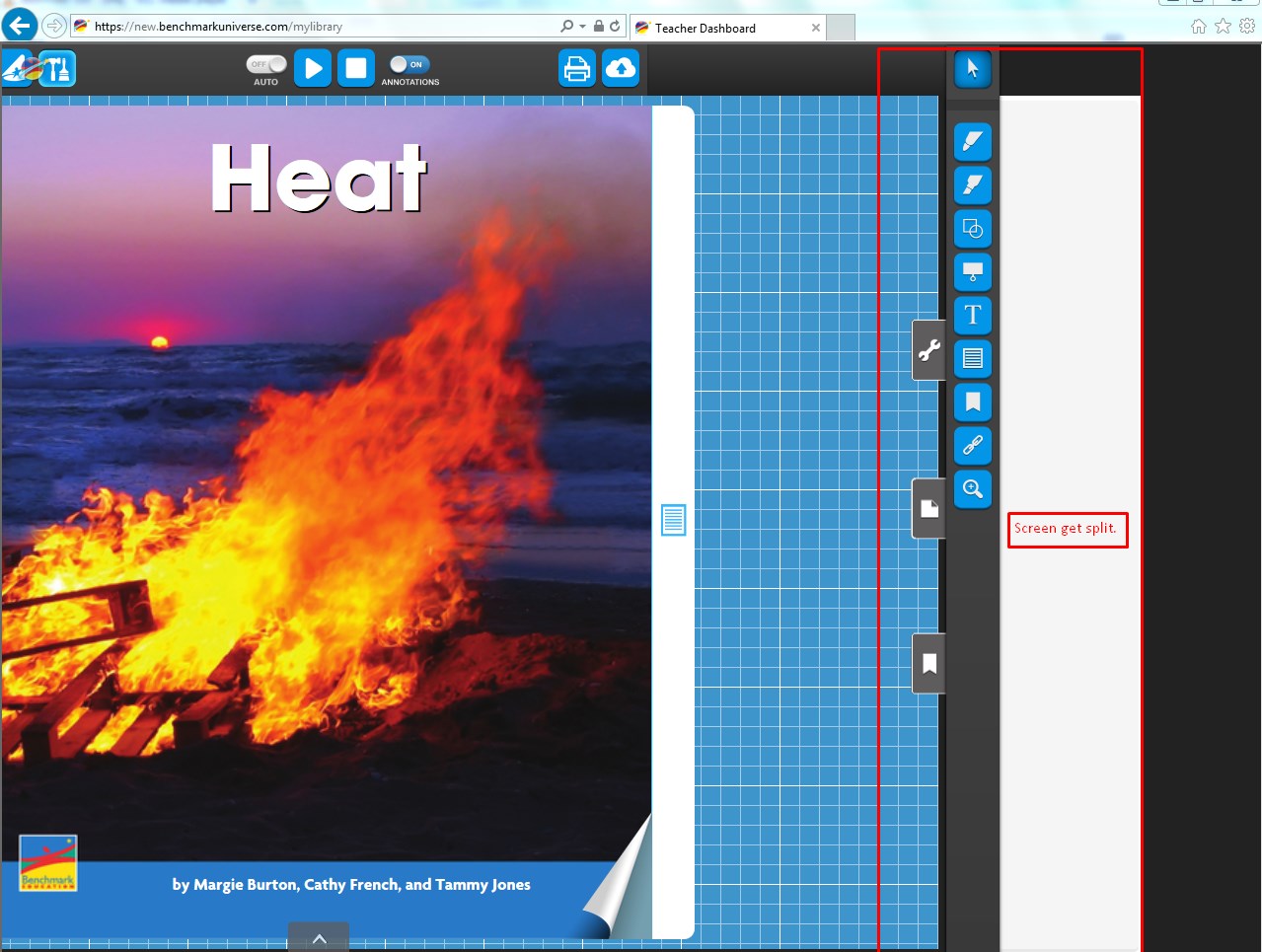
Task: Close the Teacher Dashboard tab
Action: pos(816,28)
